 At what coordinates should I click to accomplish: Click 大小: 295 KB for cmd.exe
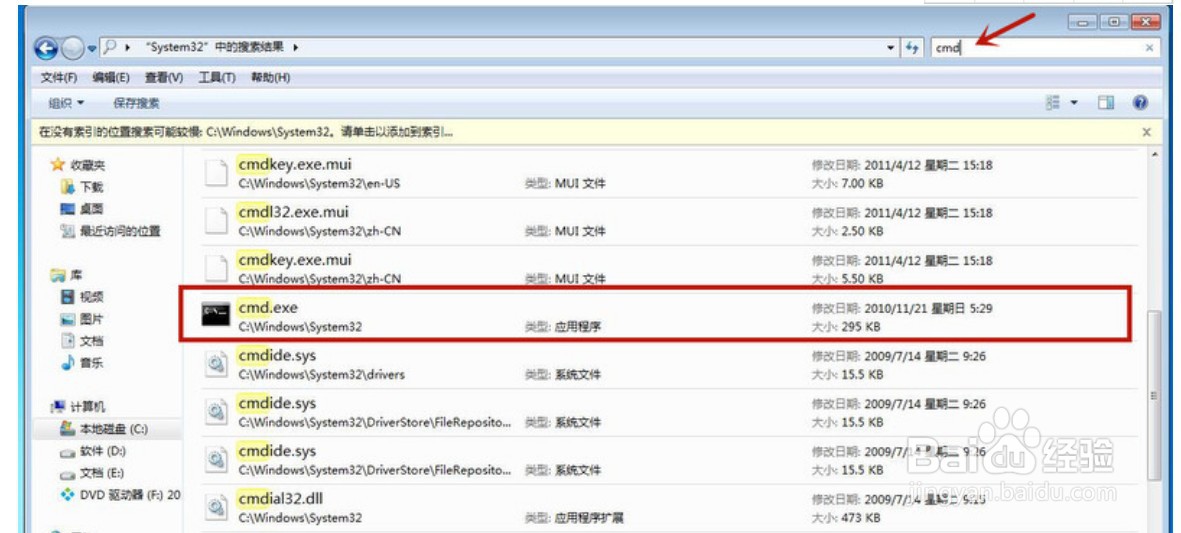pos(846,327)
